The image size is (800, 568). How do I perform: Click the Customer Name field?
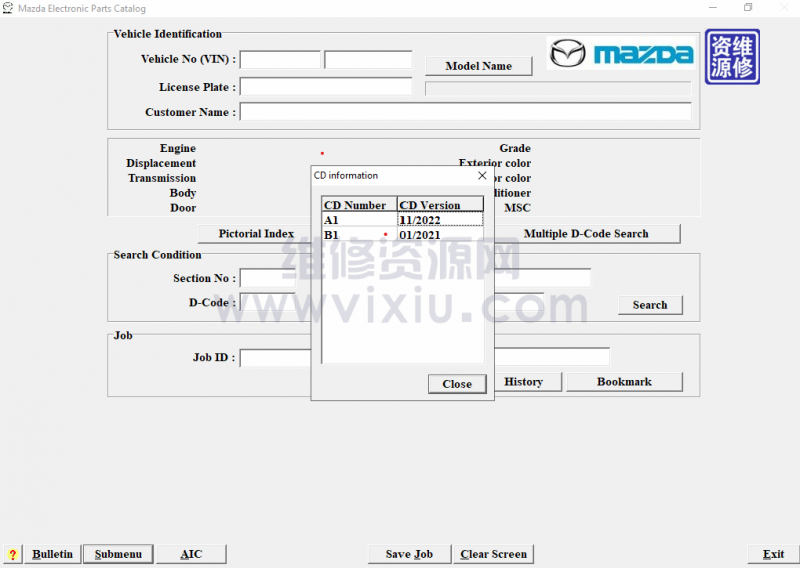tap(465, 111)
